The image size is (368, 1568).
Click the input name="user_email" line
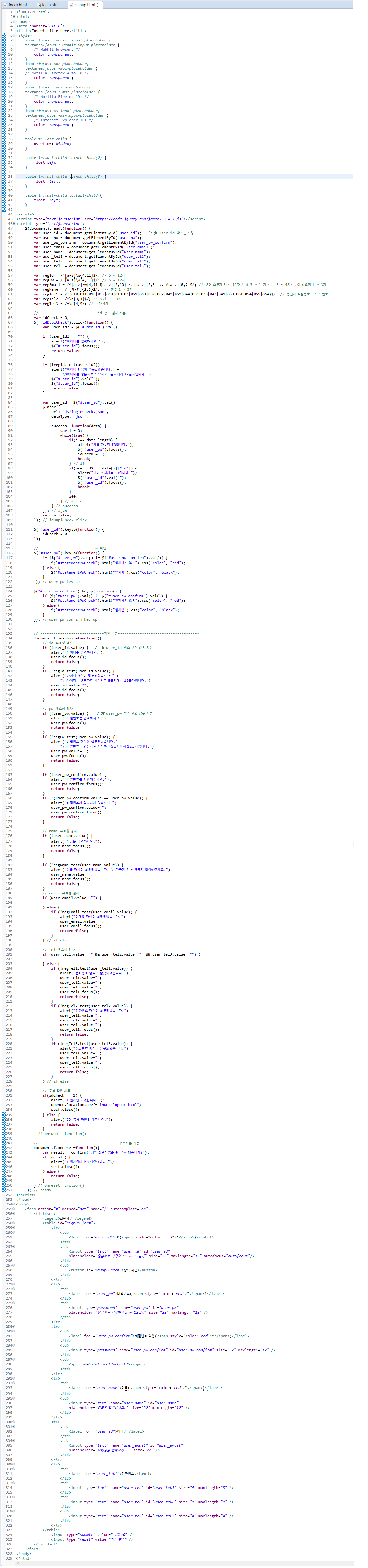pos(126,1445)
